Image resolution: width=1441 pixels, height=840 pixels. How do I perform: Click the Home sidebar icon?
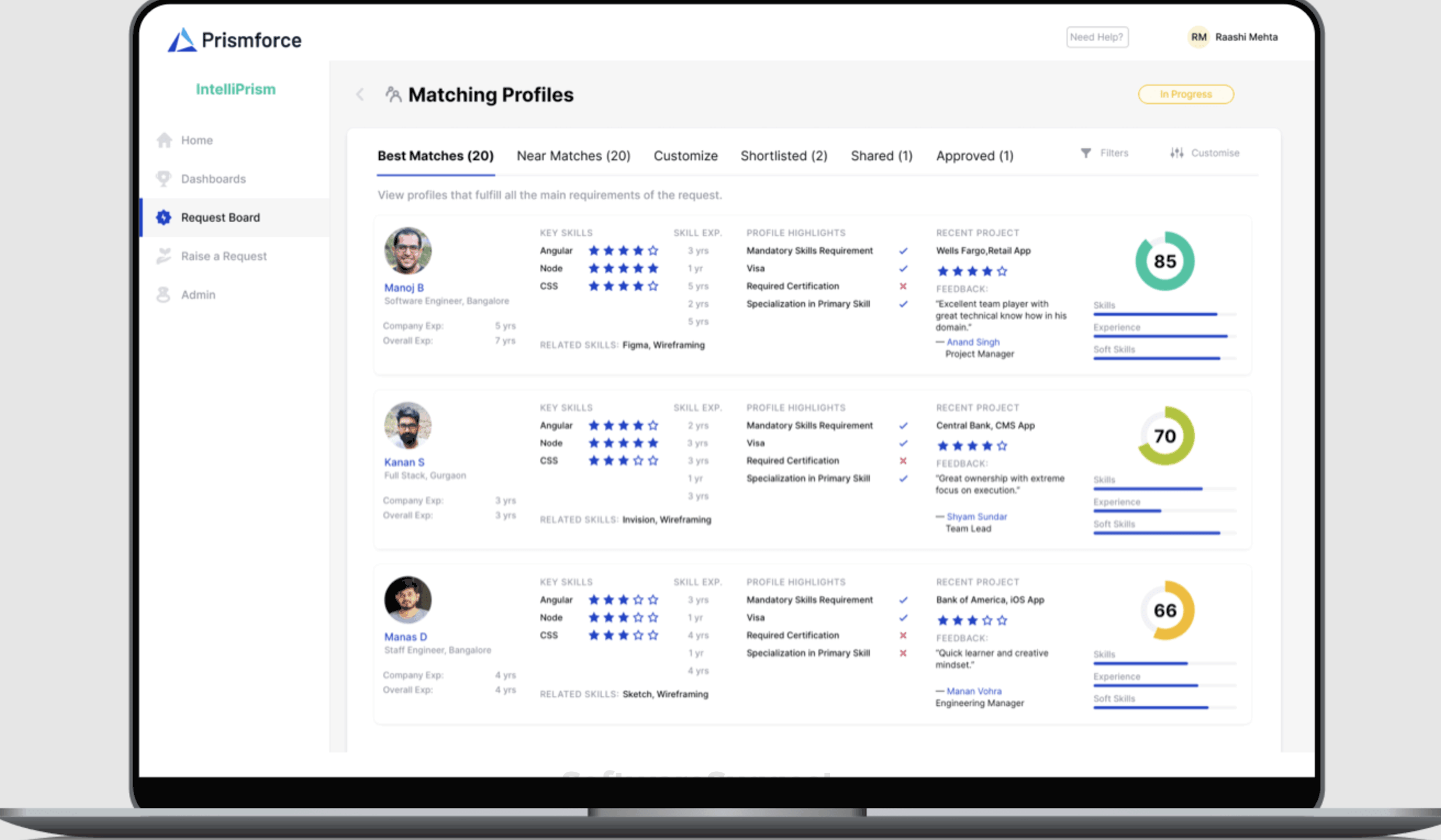pos(165,140)
